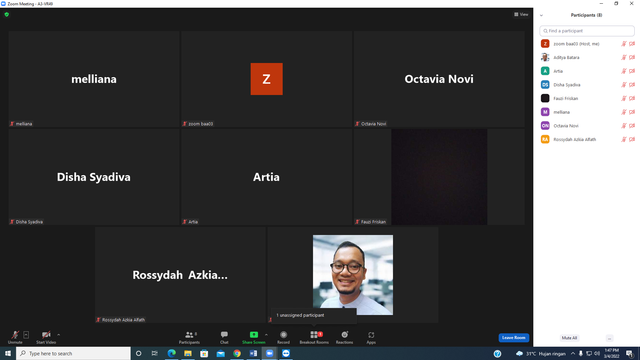Click the green encryption shield icon
Image resolution: width=640 pixels, height=360 pixels.
7,14
